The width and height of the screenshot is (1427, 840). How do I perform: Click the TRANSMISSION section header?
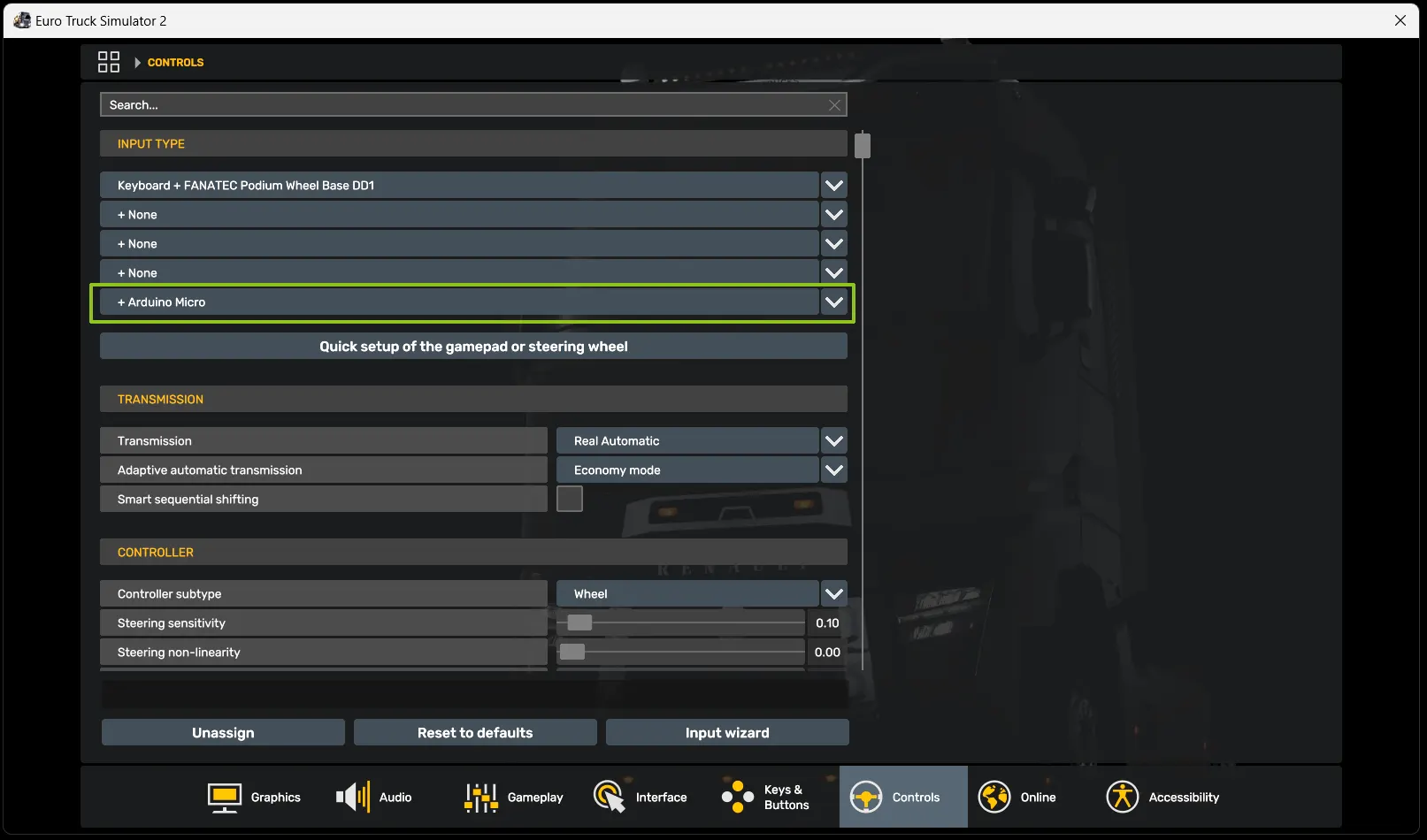click(473, 400)
